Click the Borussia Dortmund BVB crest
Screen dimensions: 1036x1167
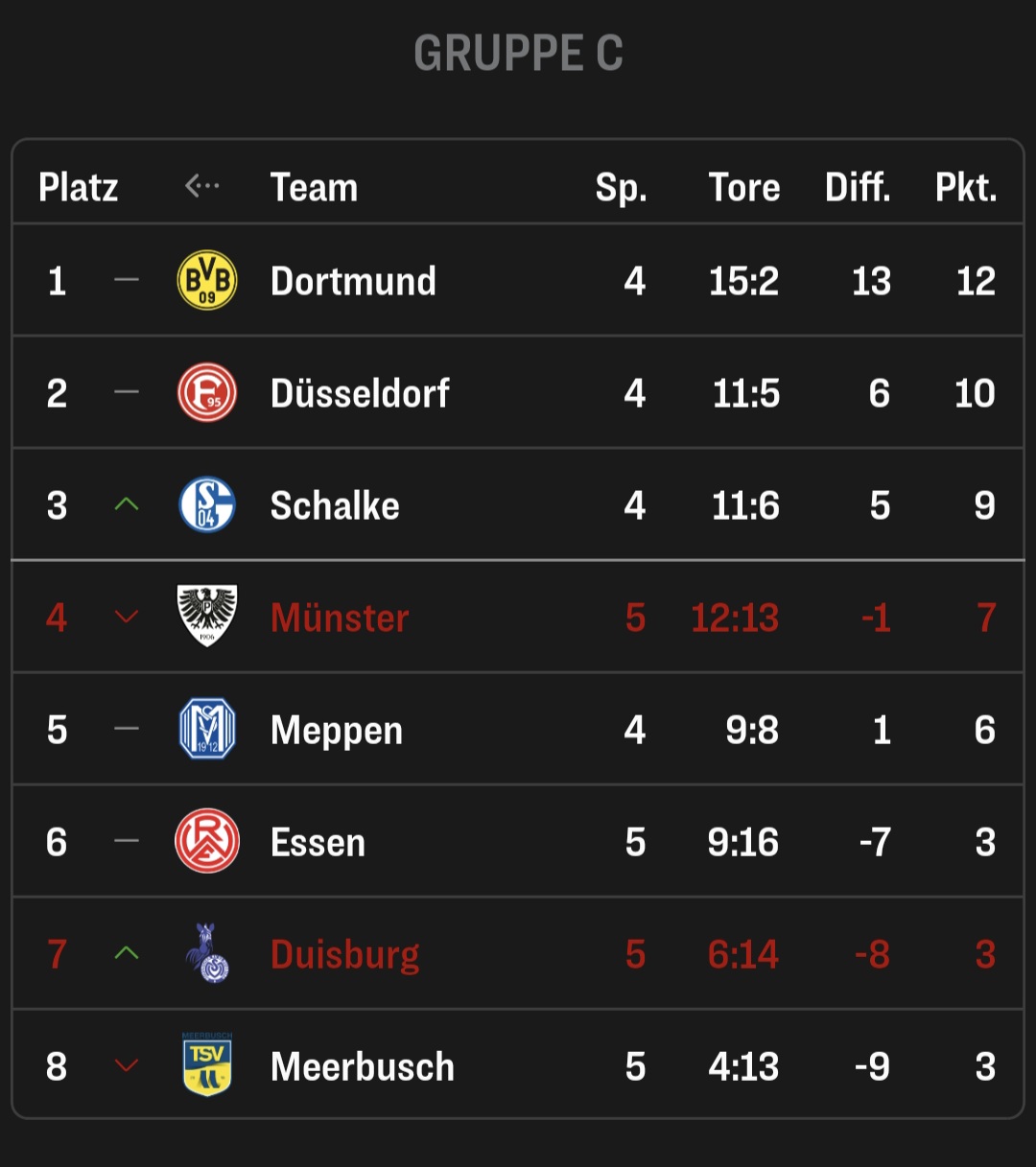click(x=207, y=280)
